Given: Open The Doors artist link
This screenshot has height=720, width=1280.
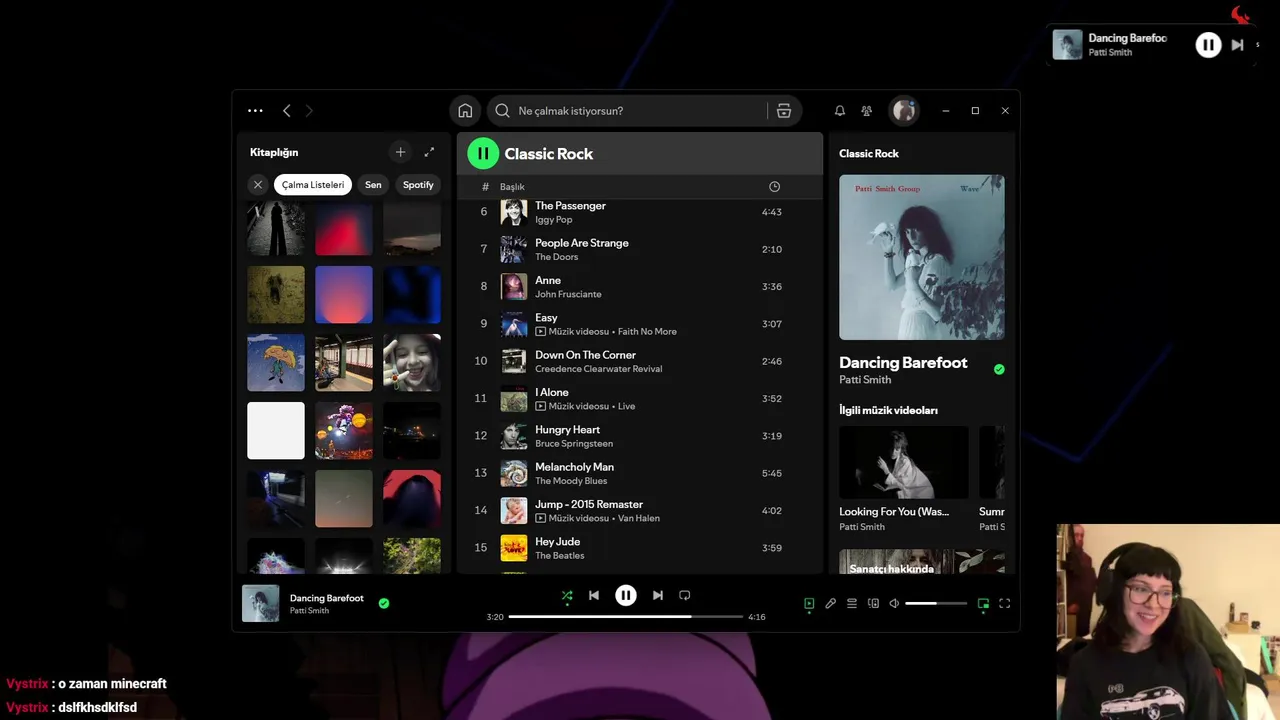Looking at the screenshot, I should [x=556, y=257].
